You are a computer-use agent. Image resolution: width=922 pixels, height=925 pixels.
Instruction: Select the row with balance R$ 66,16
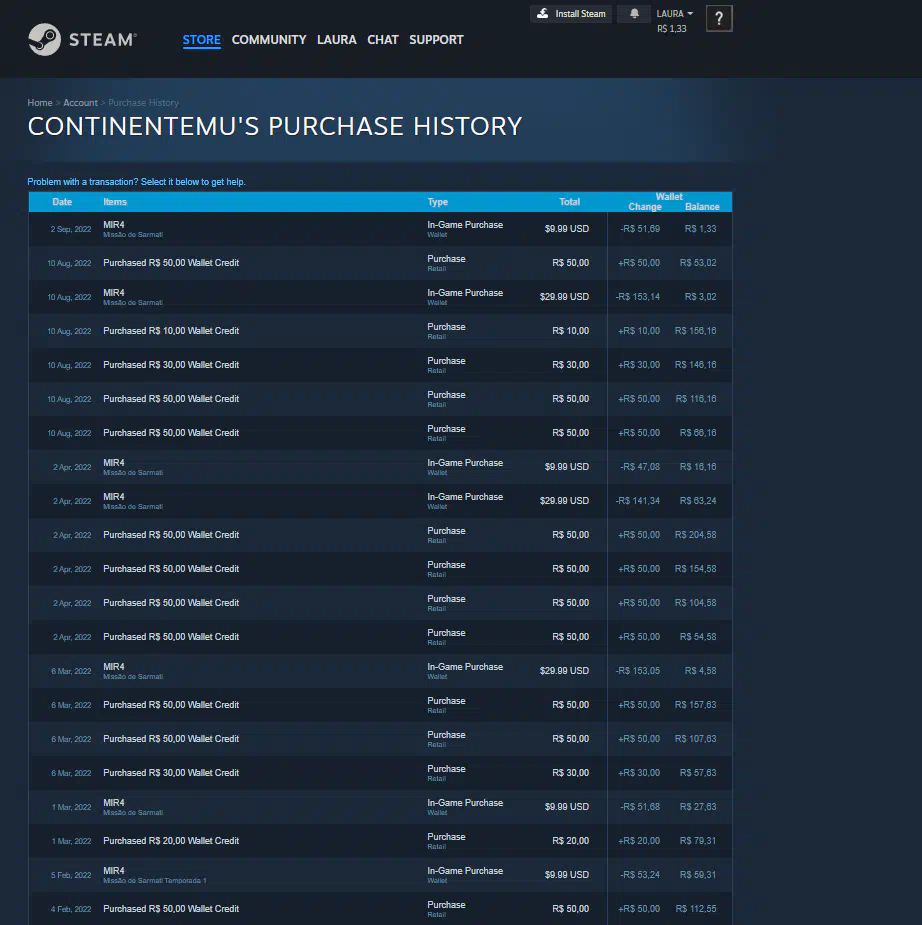[380, 433]
